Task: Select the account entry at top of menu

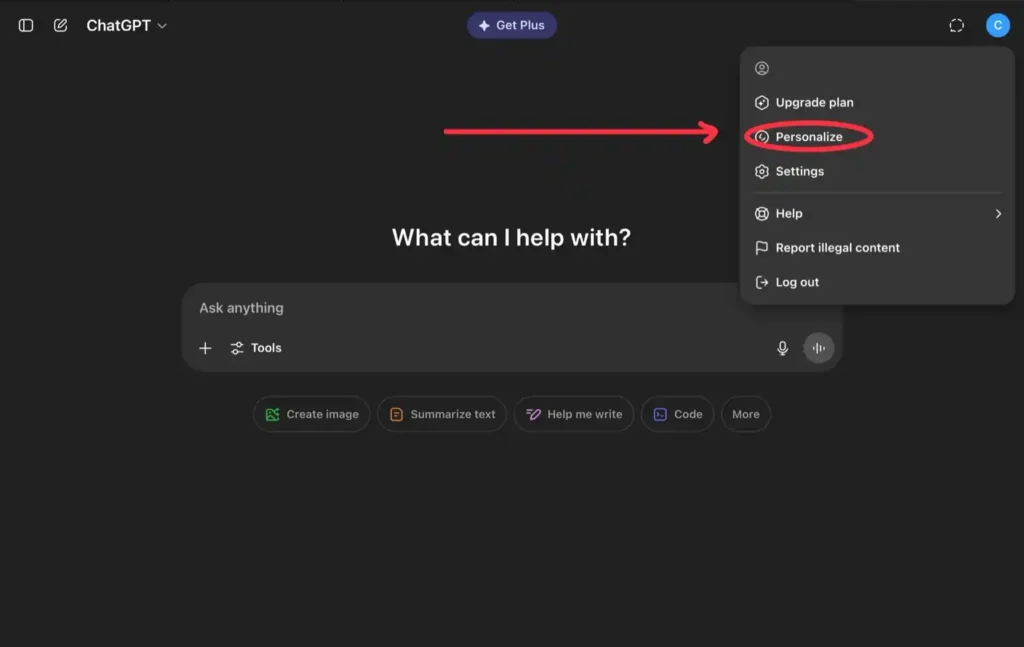Action: click(x=877, y=68)
